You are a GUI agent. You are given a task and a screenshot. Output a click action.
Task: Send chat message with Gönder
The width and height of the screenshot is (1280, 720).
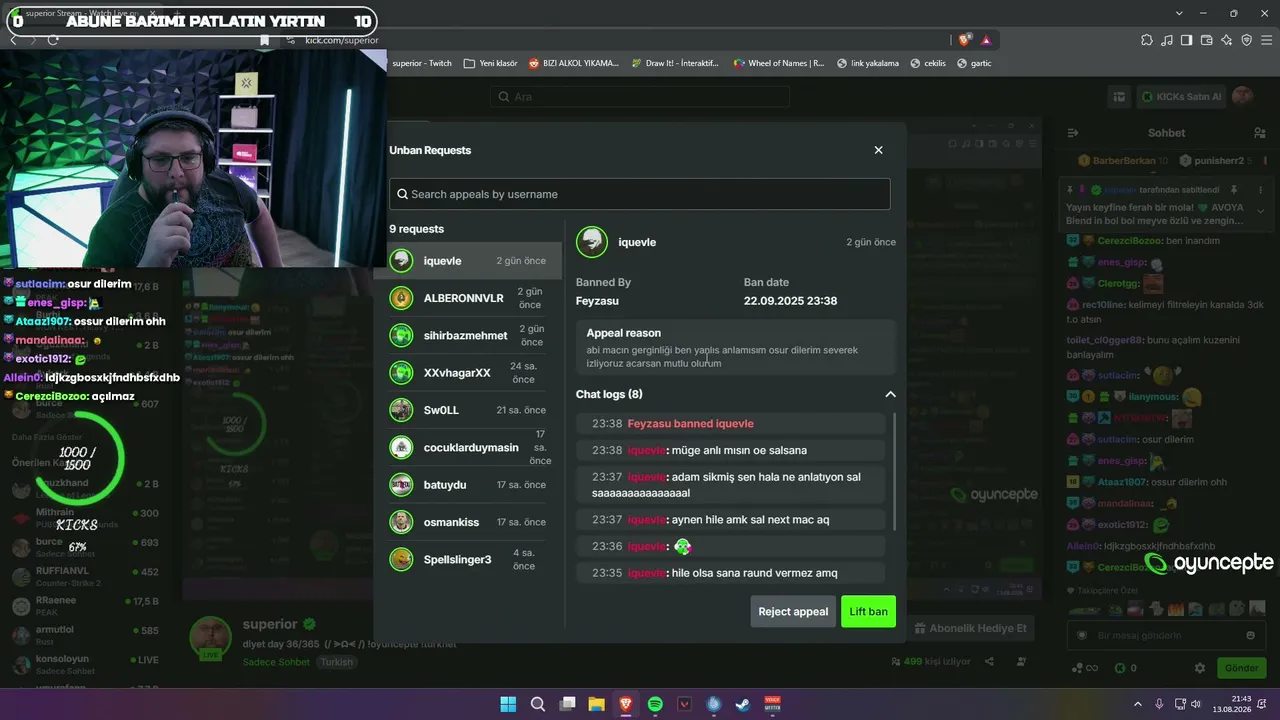click(1241, 668)
